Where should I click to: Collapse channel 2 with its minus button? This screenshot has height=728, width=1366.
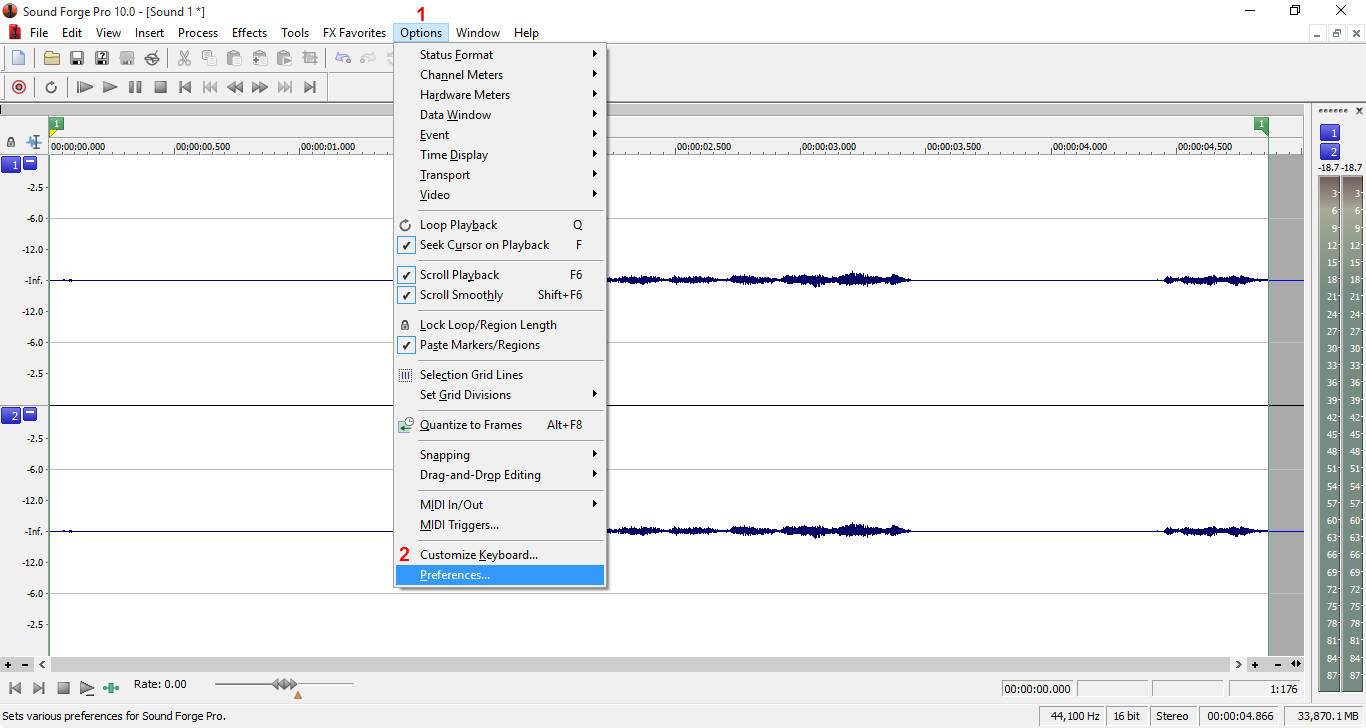click(30, 414)
